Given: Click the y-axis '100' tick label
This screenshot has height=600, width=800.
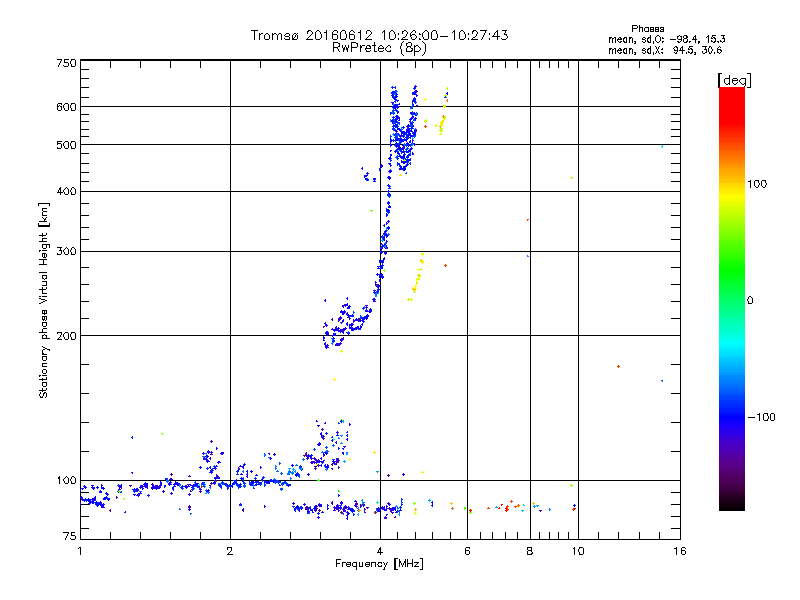Looking at the screenshot, I should (x=66, y=480).
